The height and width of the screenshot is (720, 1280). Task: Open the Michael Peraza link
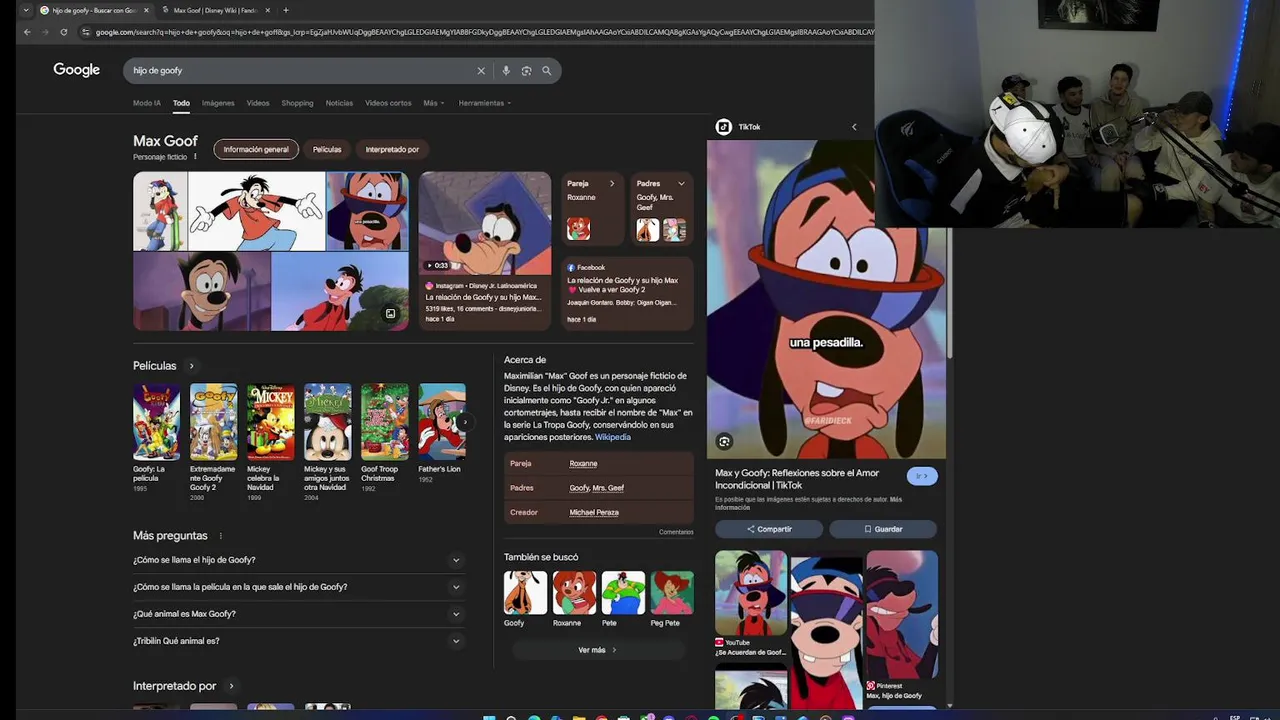coord(594,512)
